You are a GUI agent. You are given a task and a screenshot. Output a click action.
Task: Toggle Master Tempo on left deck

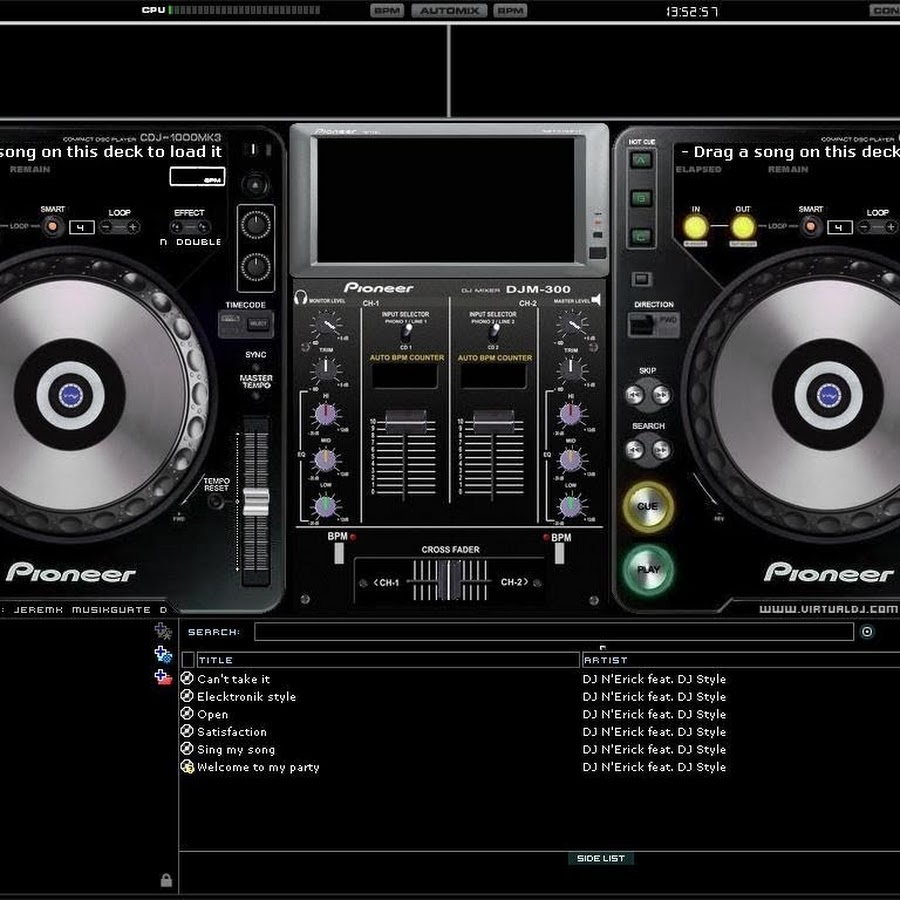coord(256,395)
